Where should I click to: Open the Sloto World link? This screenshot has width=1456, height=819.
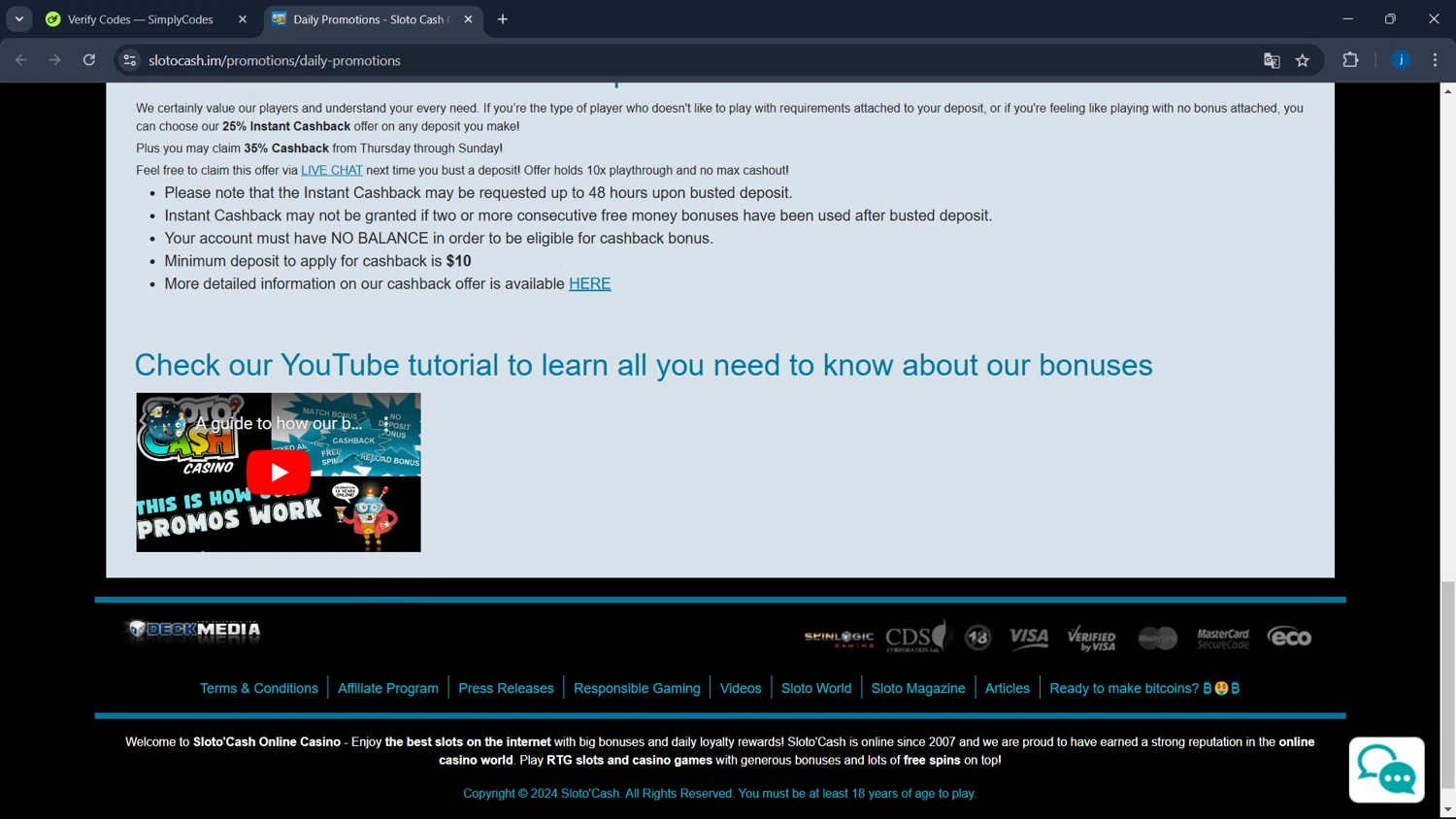816,688
